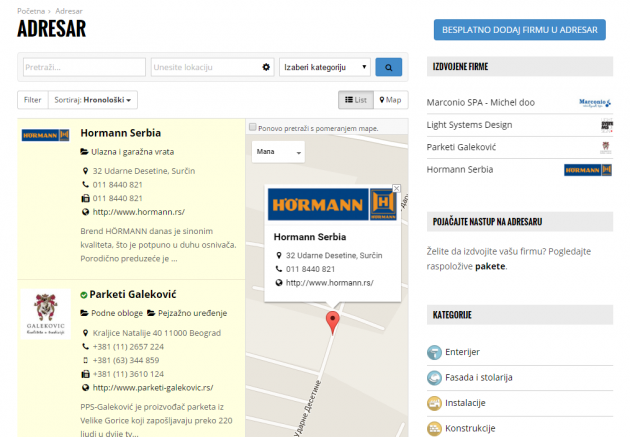
Task: Click the Hormann logo in listing
Action: coord(45,134)
